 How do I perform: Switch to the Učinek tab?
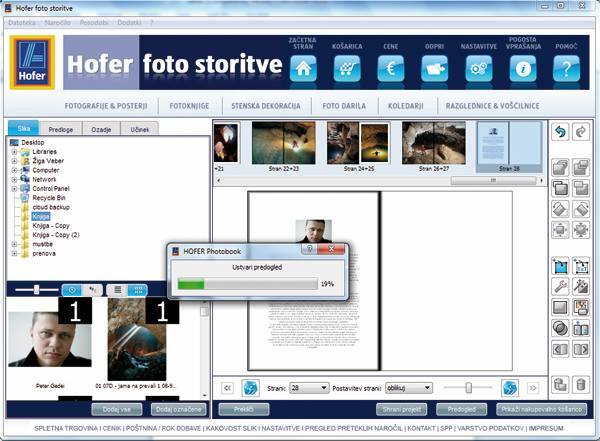click(x=139, y=129)
